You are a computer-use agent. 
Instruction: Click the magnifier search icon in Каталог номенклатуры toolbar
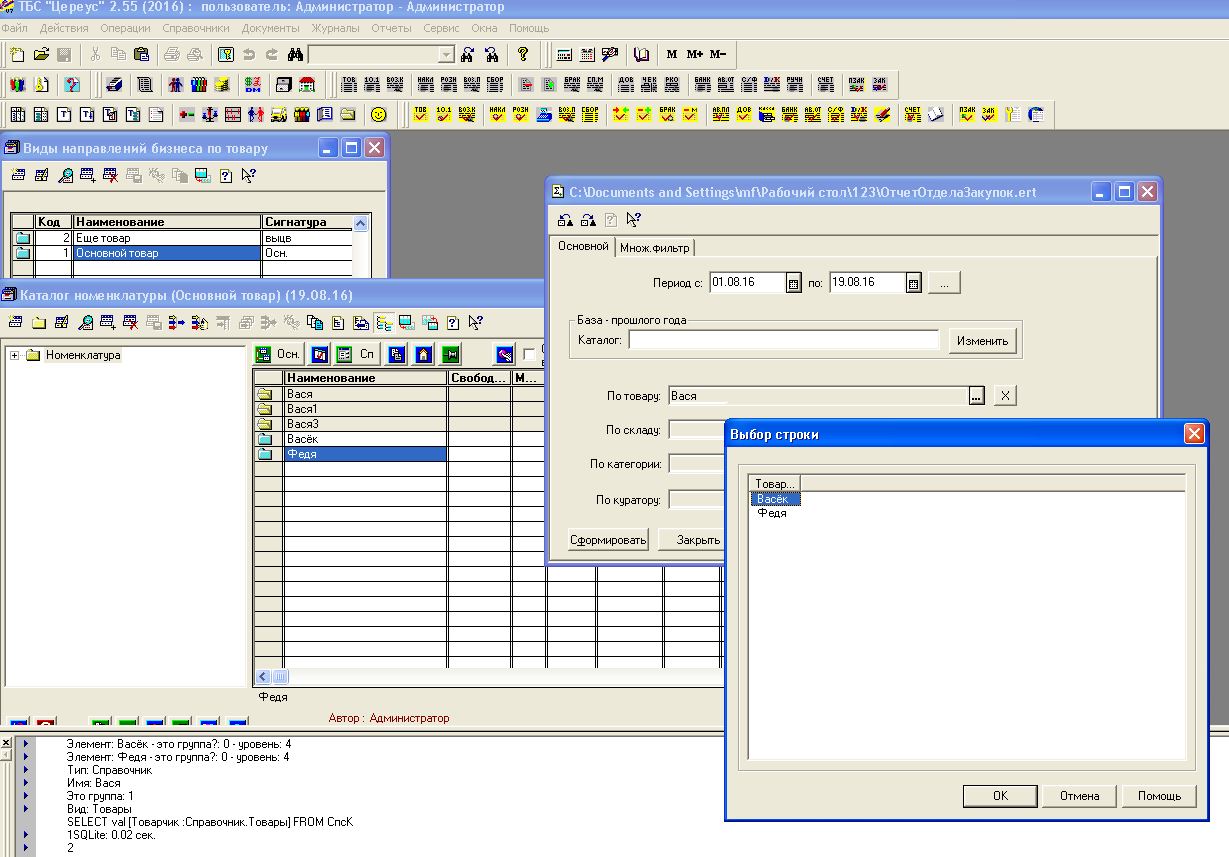coord(87,322)
